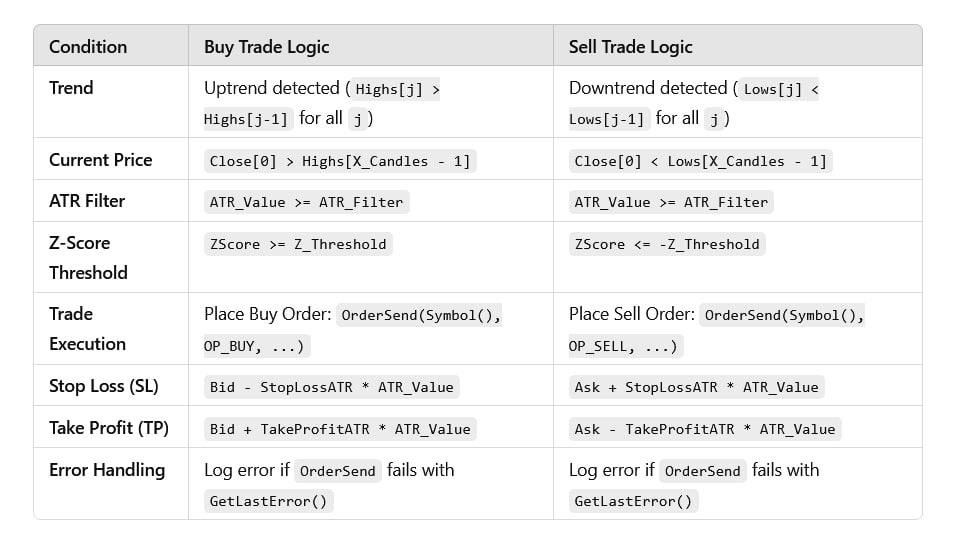Image resolution: width=965 pixels, height=542 pixels.
Task: Click the Z-Score Threshold row label
Action: point(88,257)
